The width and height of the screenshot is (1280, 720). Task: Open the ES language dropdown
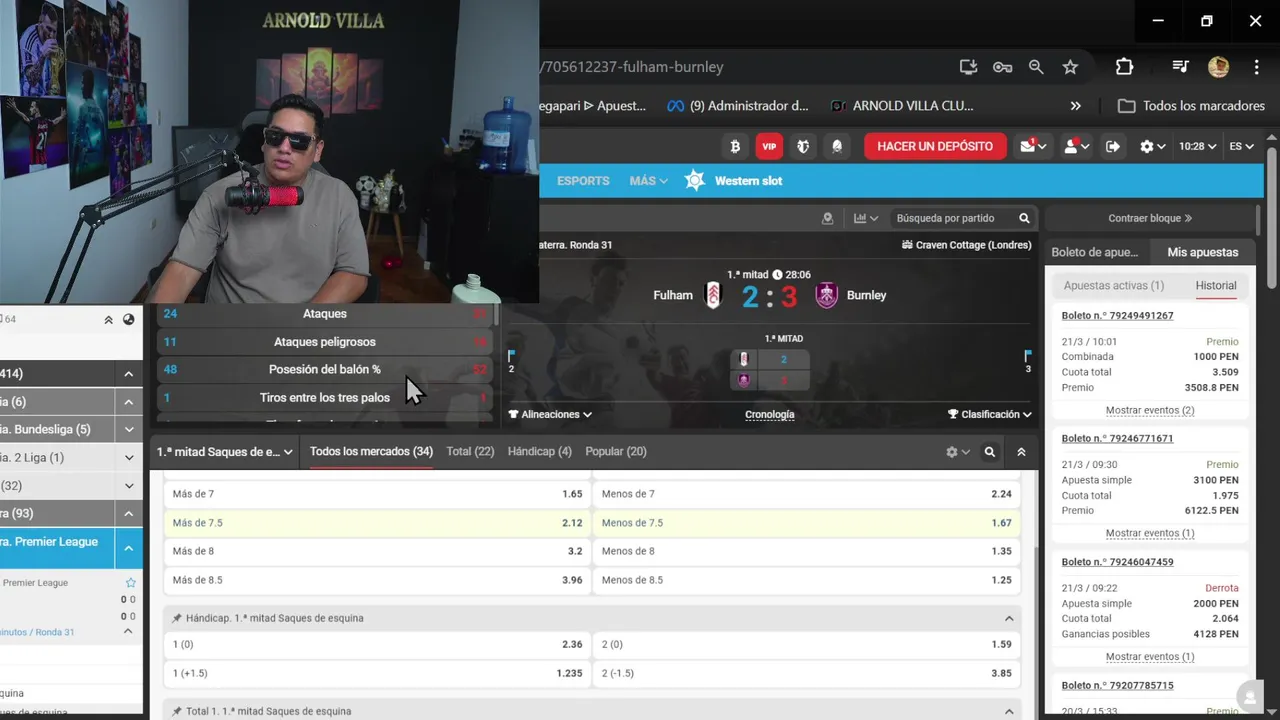[x=1241, y=146]
